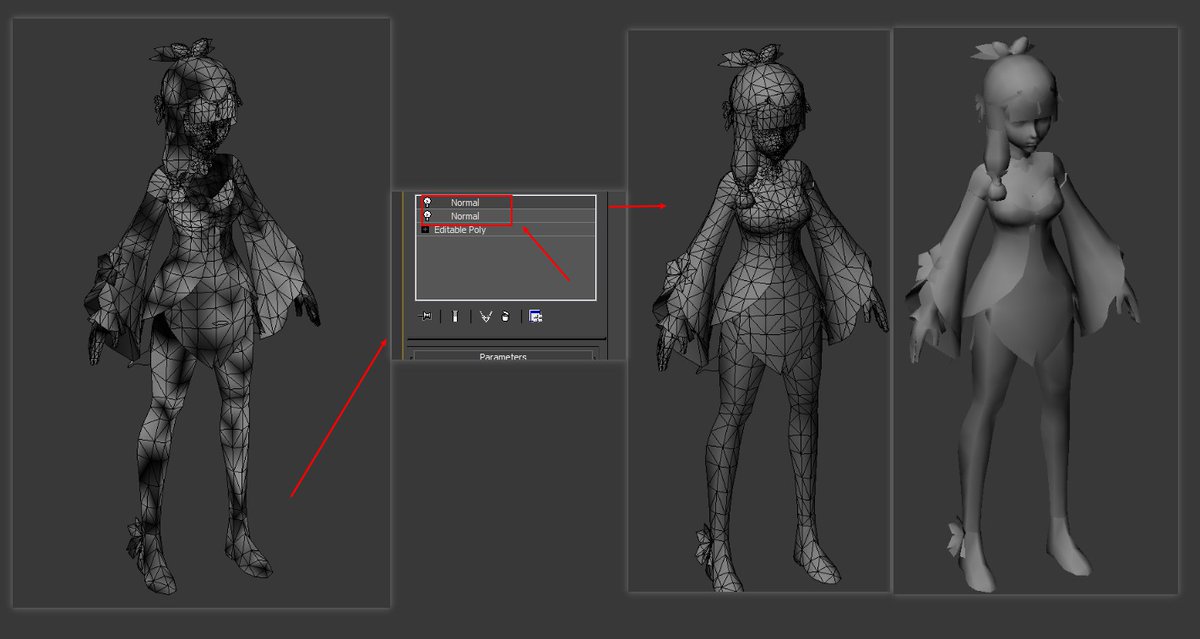Click Make Unique icon
This screenshot has height=639, width=1200.
[x=486, y=316]
